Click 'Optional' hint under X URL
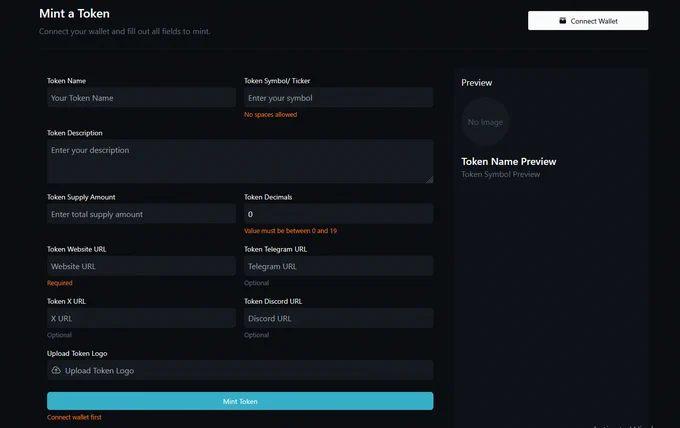Screen dimensions: 680x428 tap(59, 335)
